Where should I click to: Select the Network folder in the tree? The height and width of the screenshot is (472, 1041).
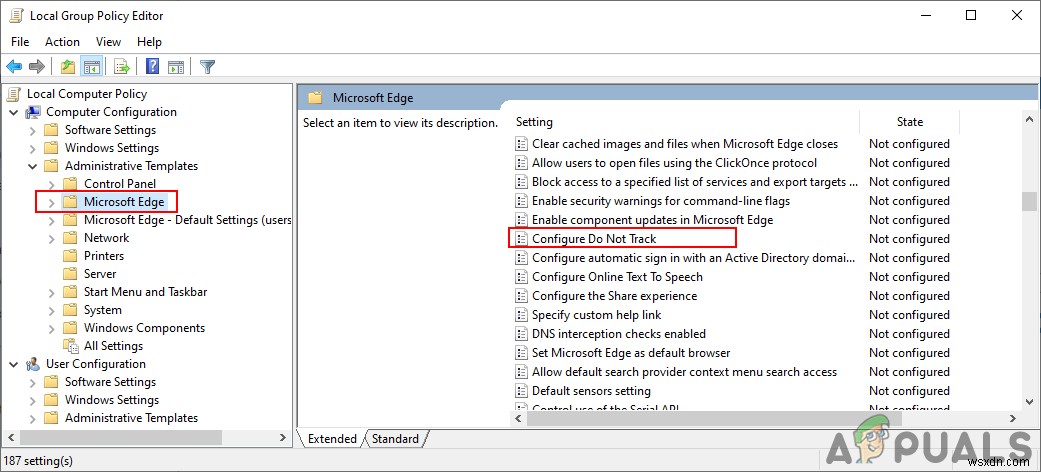(x=106, y=238)
